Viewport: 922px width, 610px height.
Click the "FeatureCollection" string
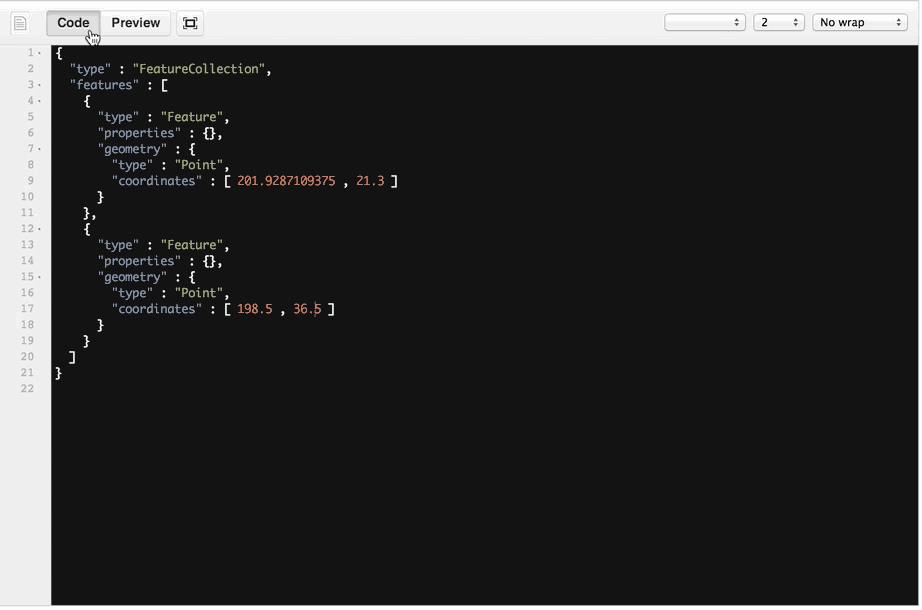(x=199, y=69)
